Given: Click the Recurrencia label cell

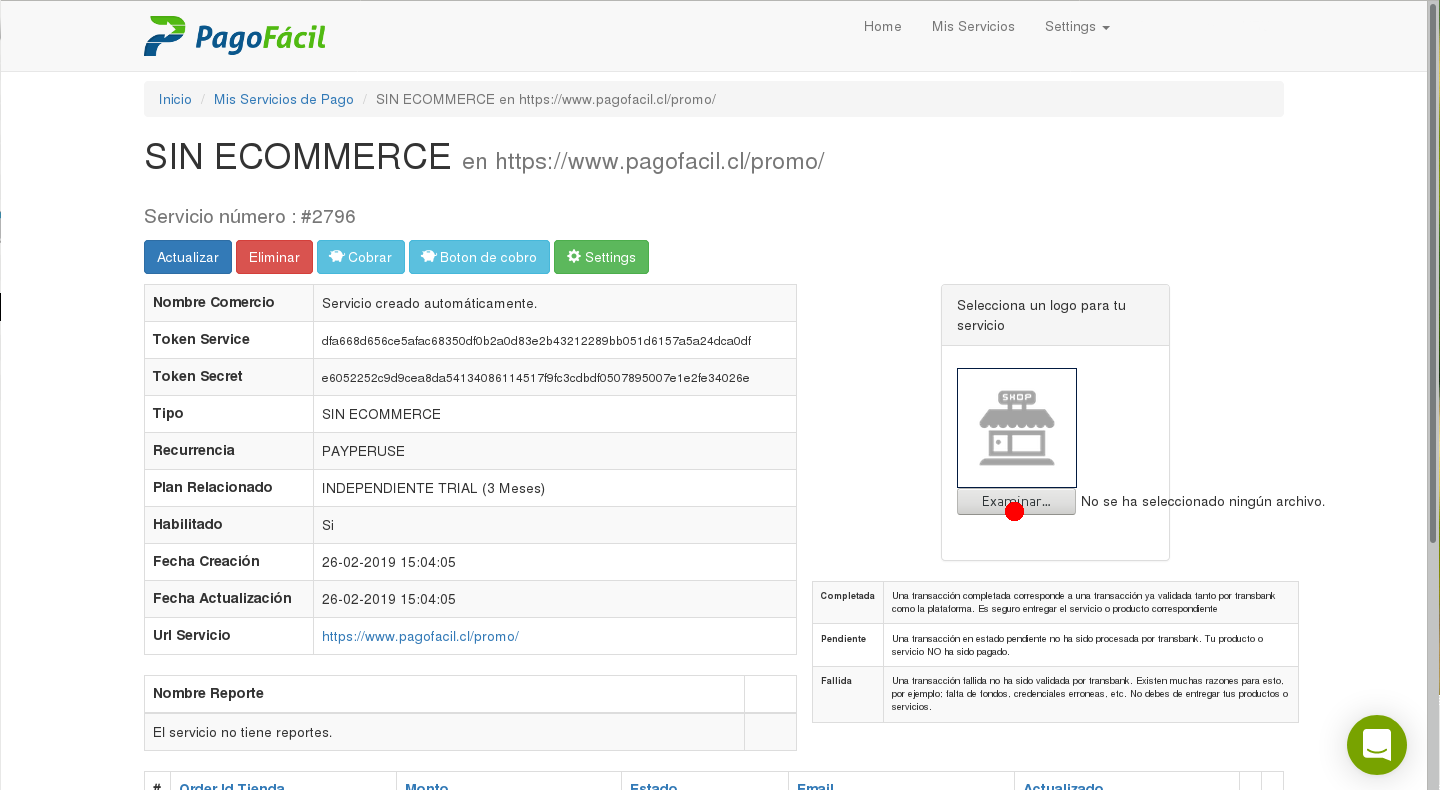Looking at the screenshot, I should pyautogui.click(x=229, y=451).
